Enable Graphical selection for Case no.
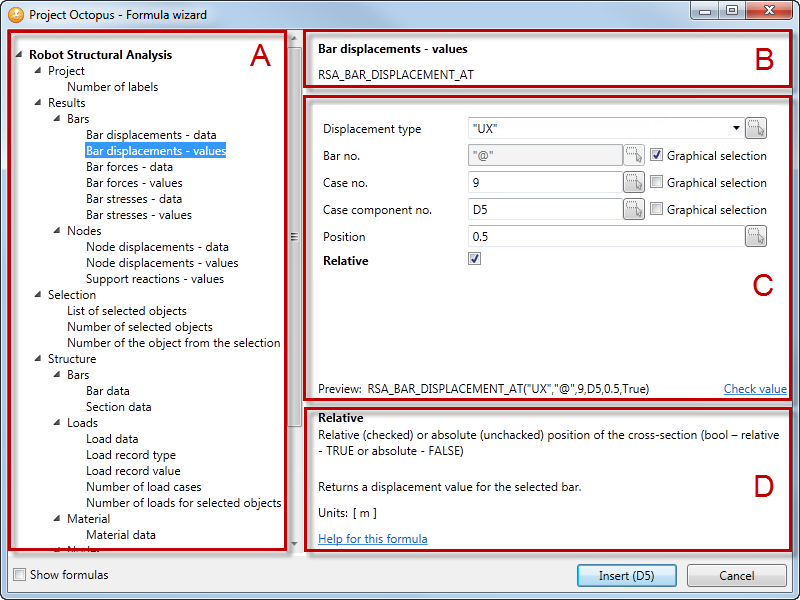The width and height of the screenshot is (800, 600). (657, 182)
